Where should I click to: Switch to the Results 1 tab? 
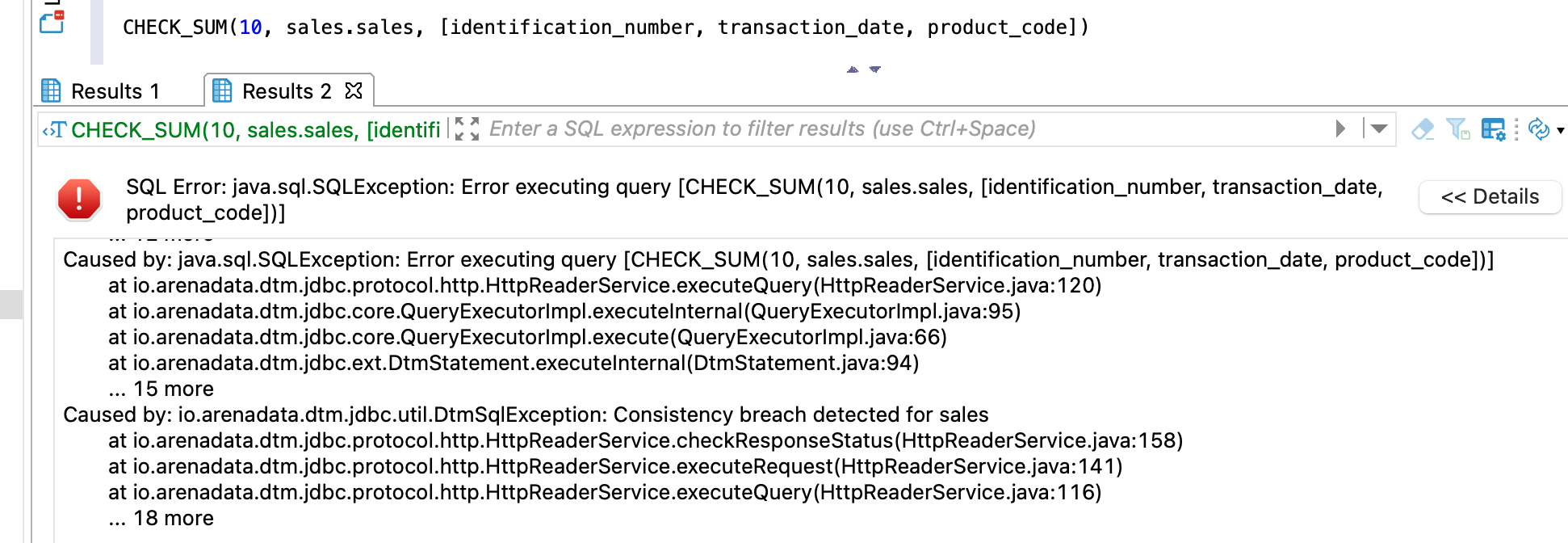(115, 91)
